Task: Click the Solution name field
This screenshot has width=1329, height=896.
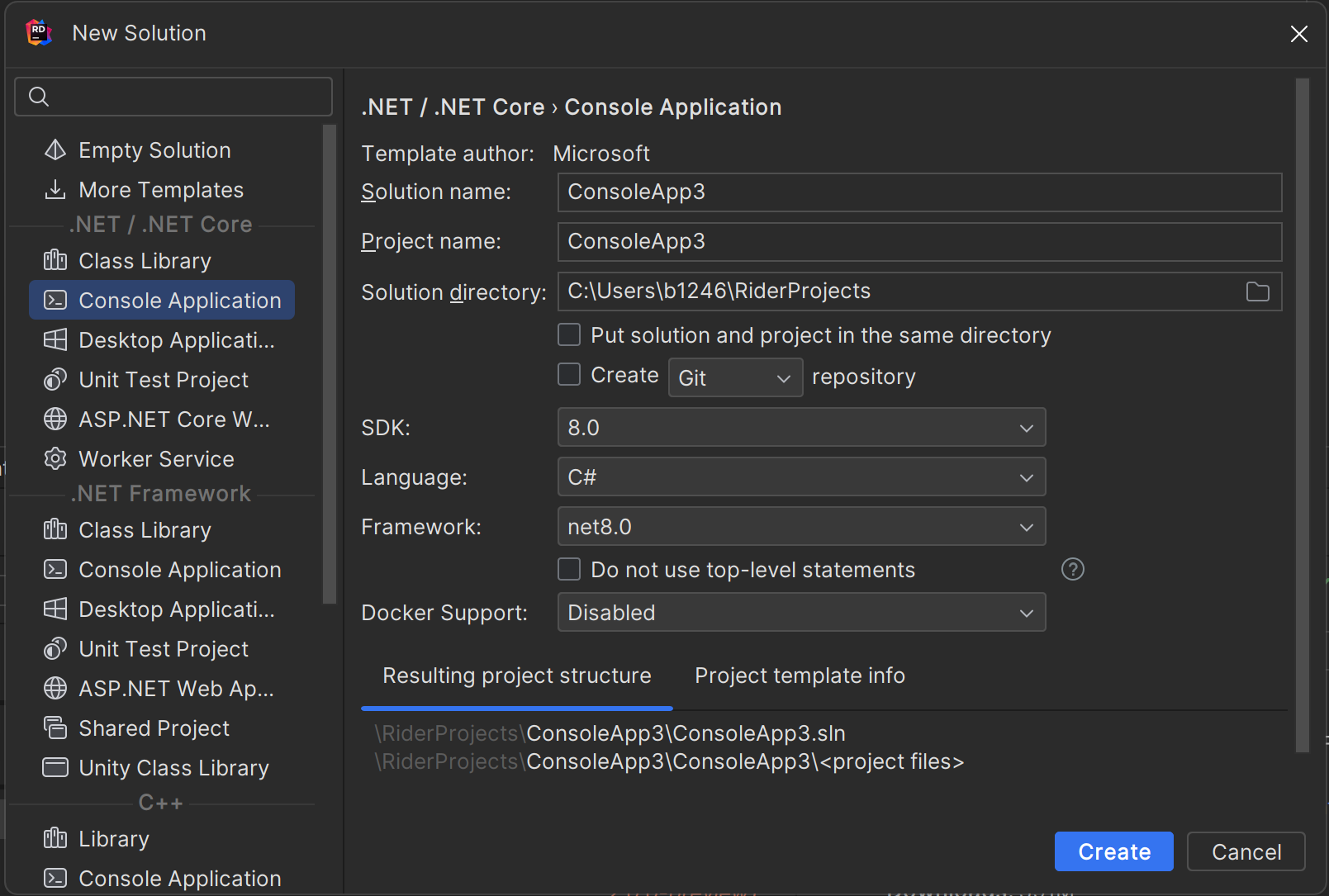Action: 920,192
